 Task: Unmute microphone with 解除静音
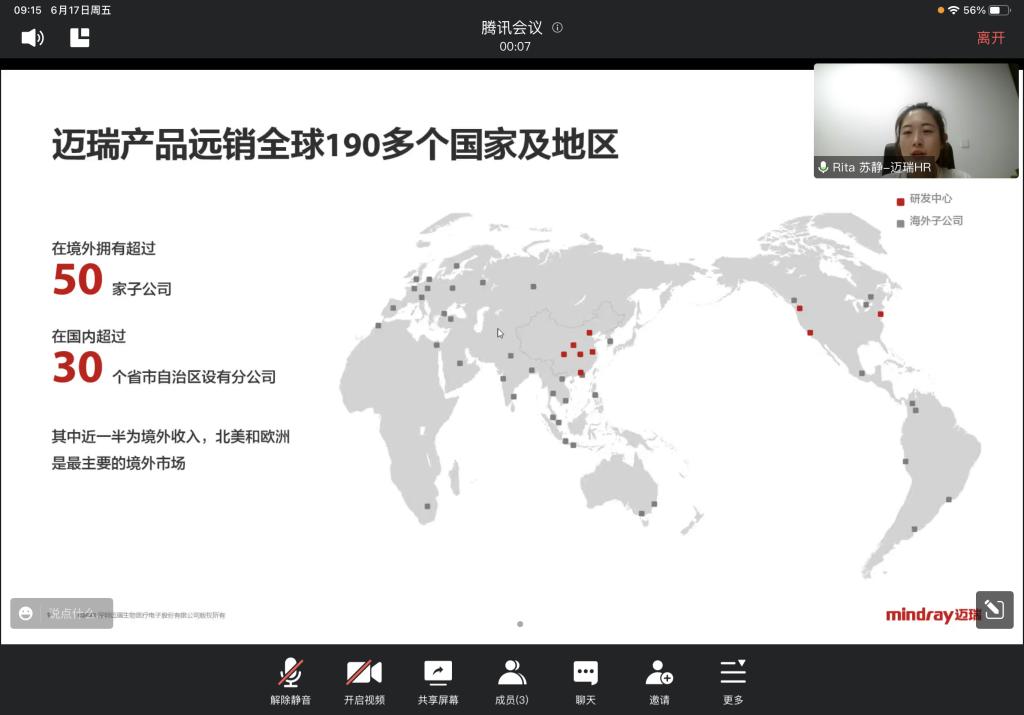pos(291,682)
